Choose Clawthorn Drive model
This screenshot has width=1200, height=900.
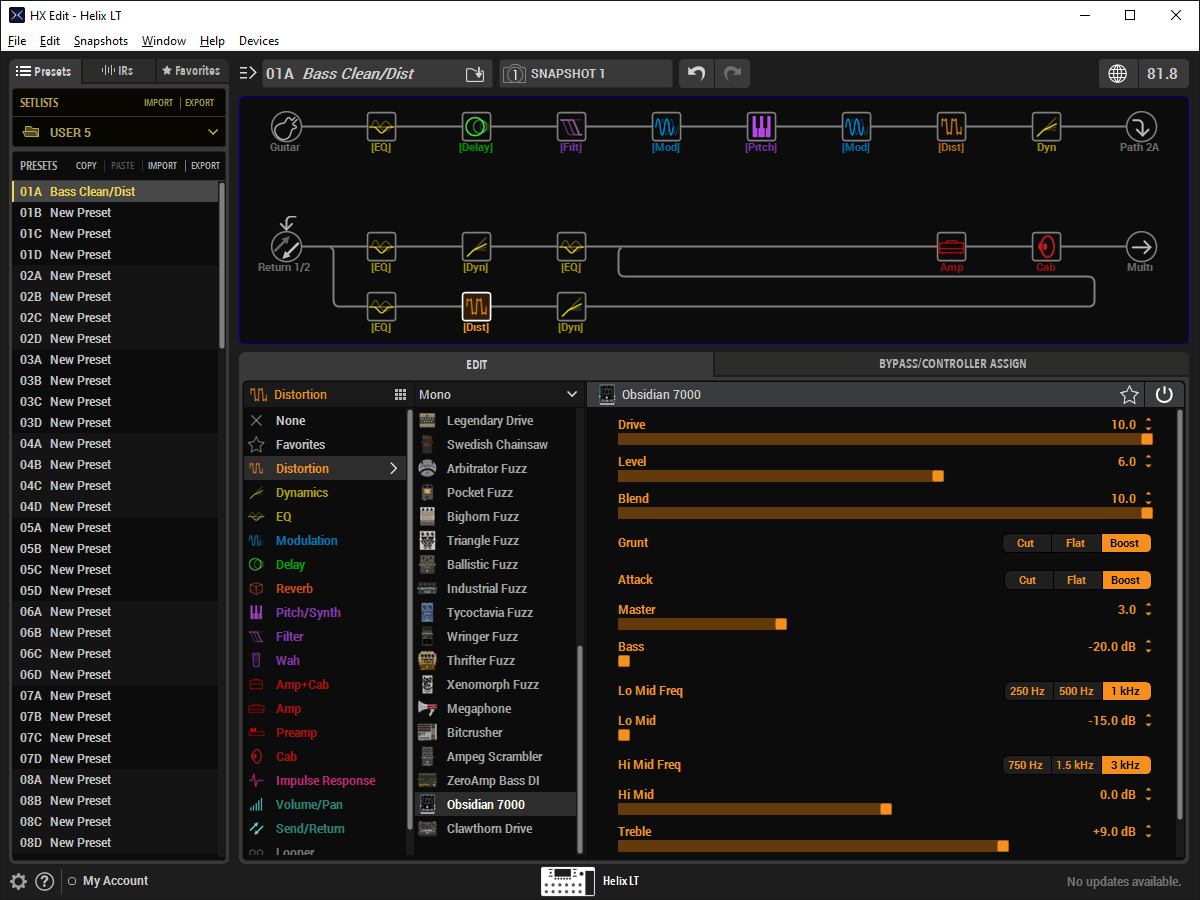tap(496, 829)
